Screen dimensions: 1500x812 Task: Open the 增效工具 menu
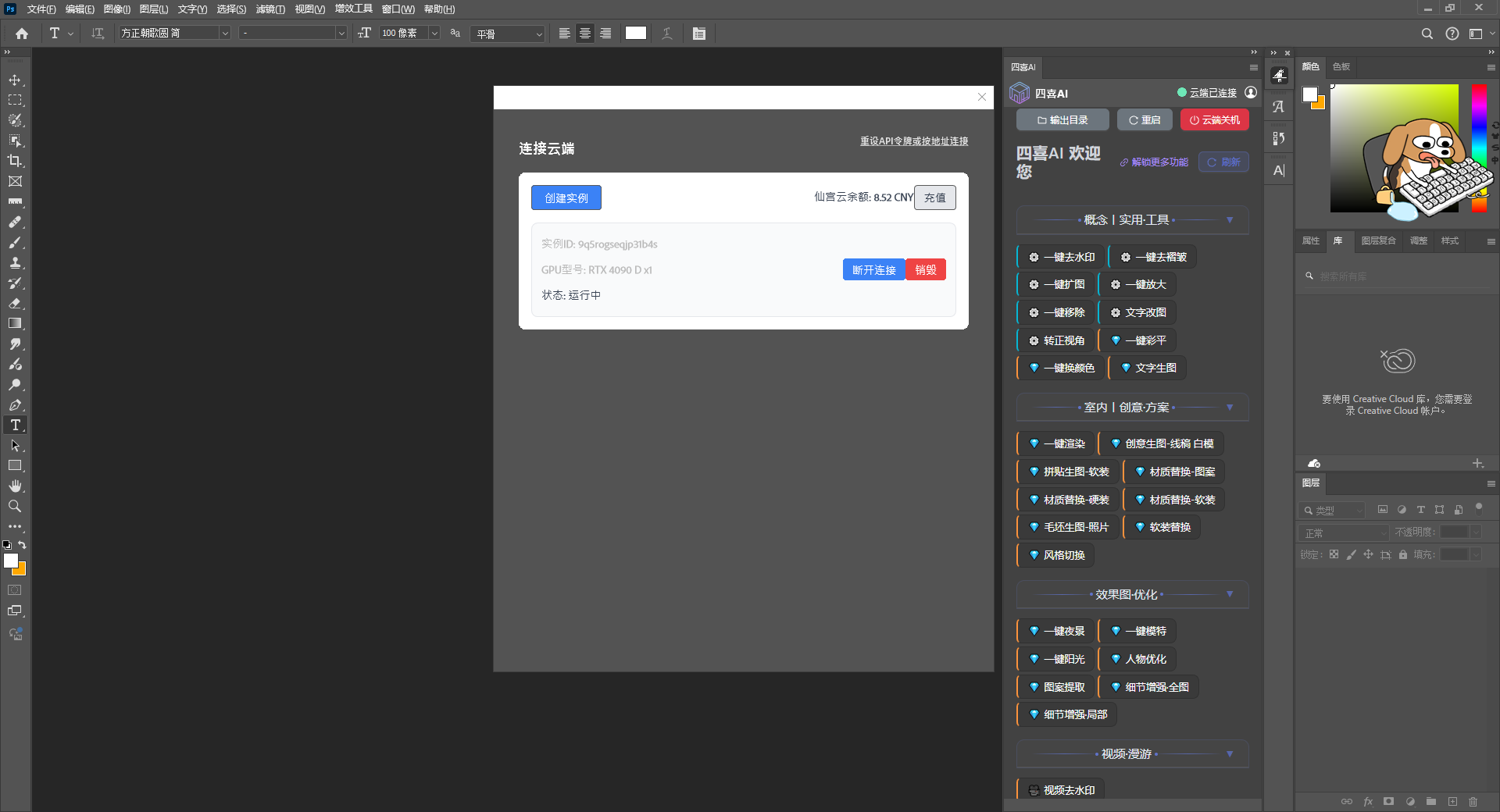point(354,9)
